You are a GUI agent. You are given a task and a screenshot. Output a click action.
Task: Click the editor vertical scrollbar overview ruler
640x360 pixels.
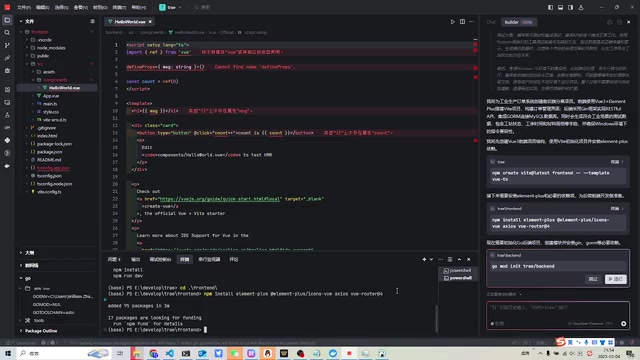pos(475,143)
